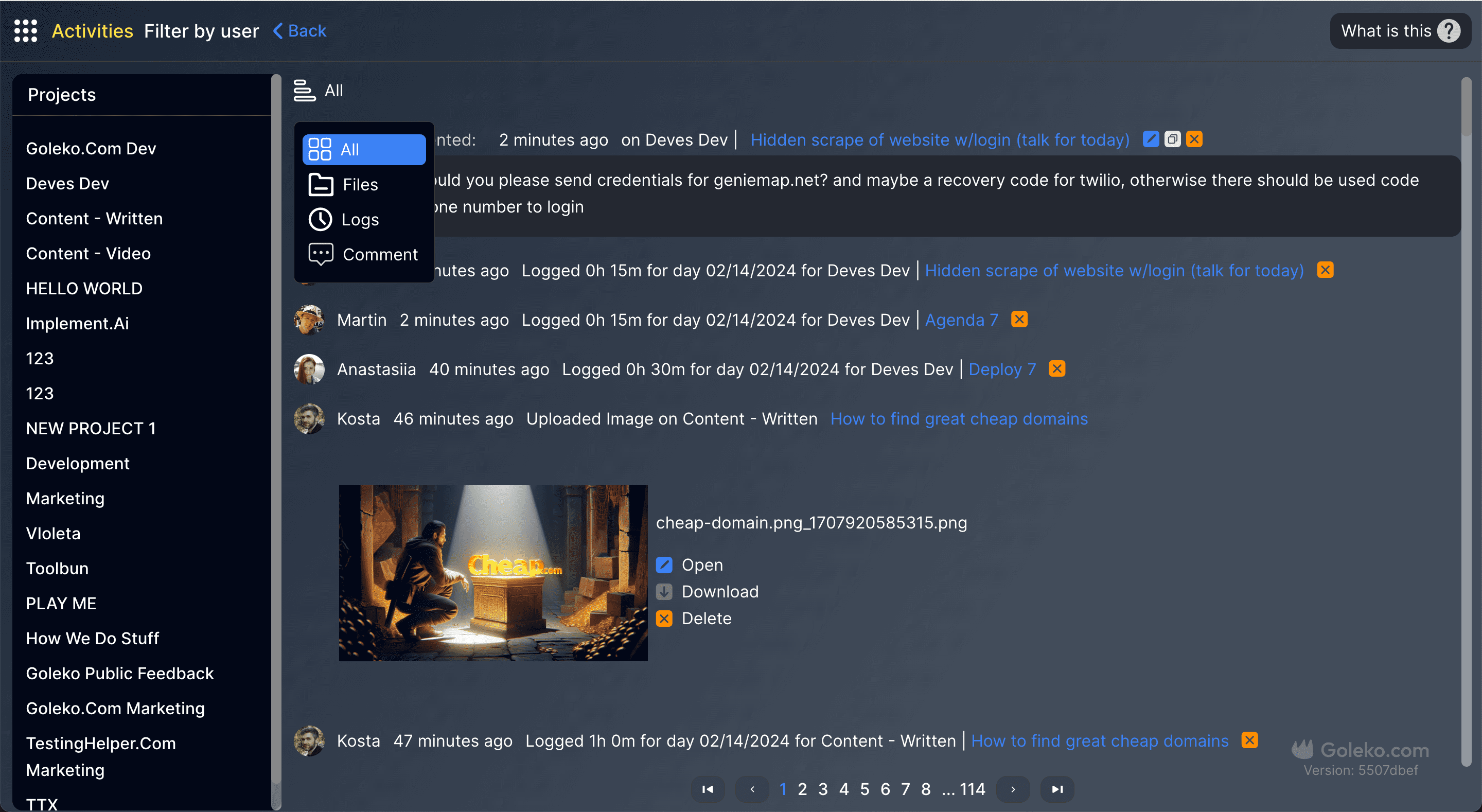Screen dimensions: 1482x812
Task: Click Open icon for cheap-domain.png file
Action: [x=664, y=564]
